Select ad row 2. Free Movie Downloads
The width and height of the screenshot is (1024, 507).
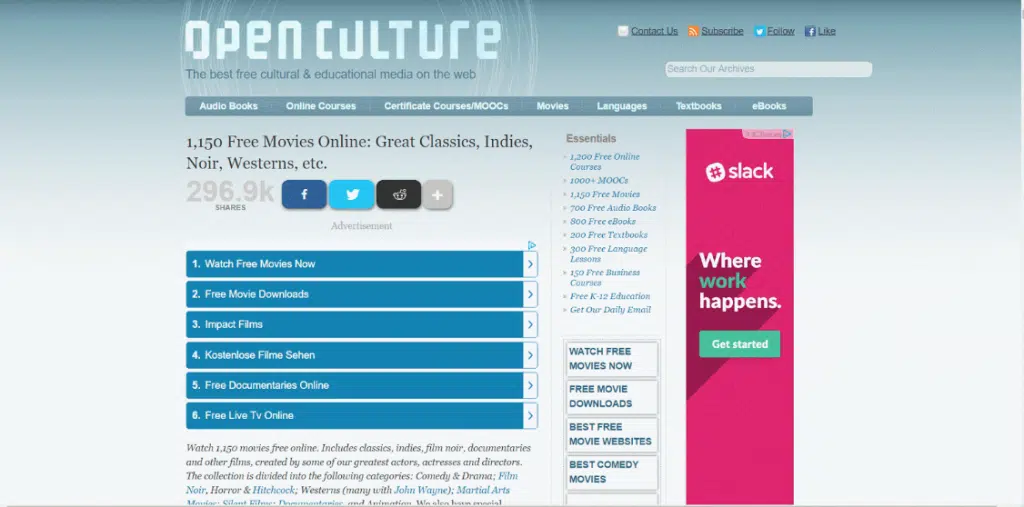361,294
